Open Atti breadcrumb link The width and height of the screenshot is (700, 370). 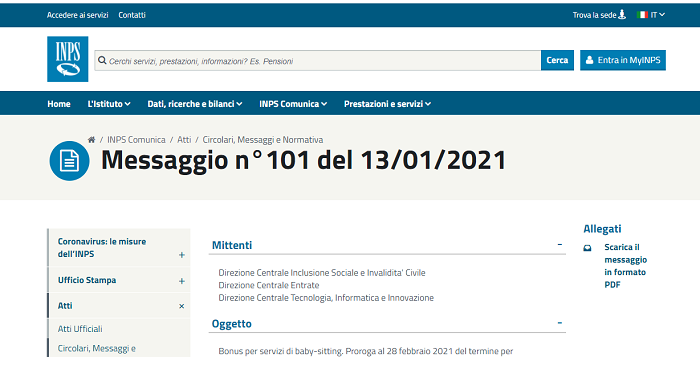tap(184, 140)
